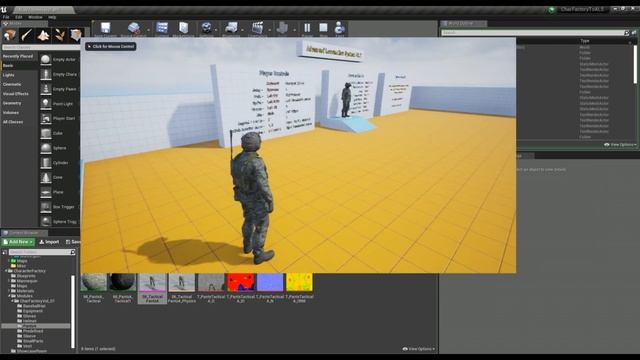Screen dimensions: 640x360
Task: Select the Foliage mode icon
Action: (x=60, y=35)
